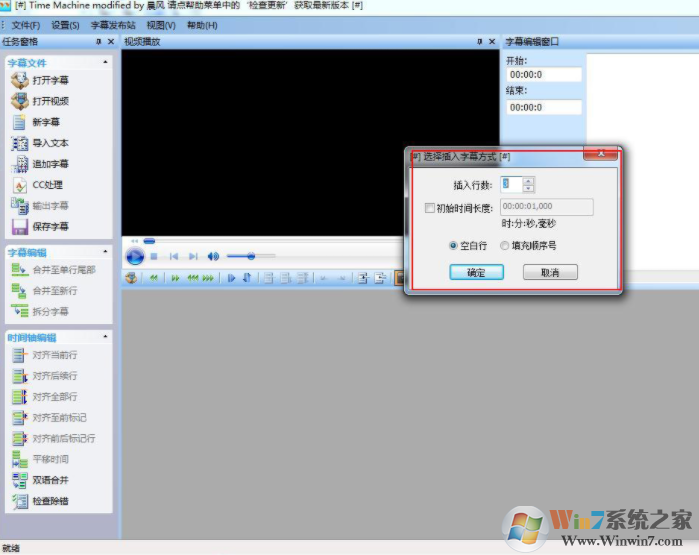
Task: Click the green single fast-forward toolbar icon
Action: tap(175, 278)
